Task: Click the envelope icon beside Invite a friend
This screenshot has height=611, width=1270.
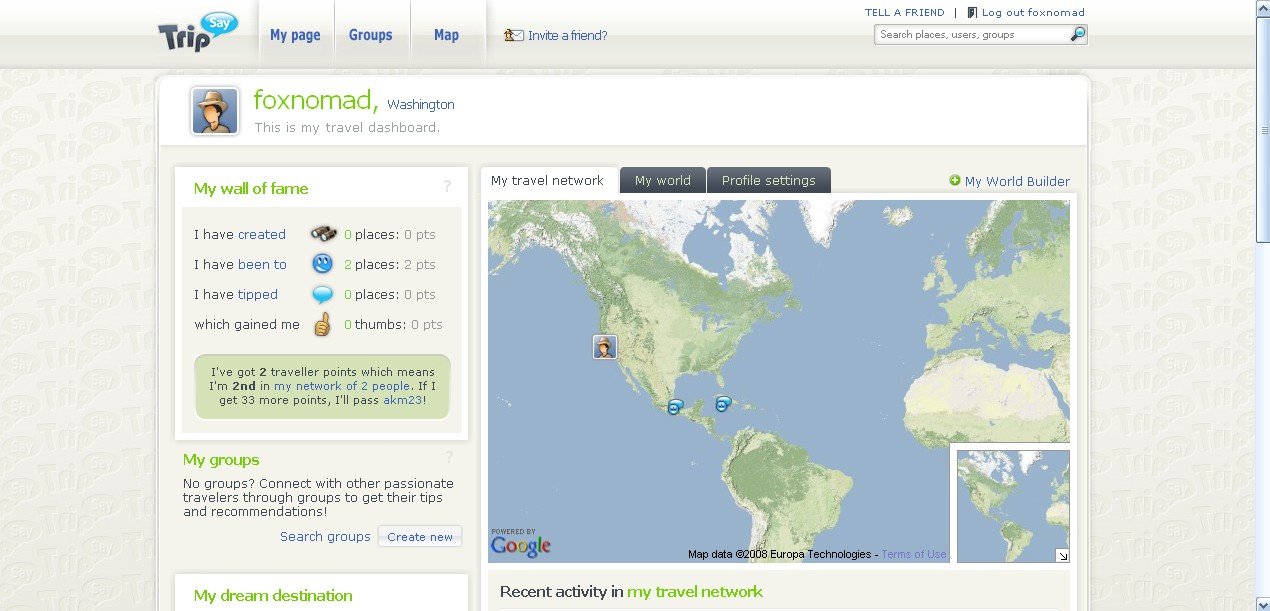Action: click(514, 35)
